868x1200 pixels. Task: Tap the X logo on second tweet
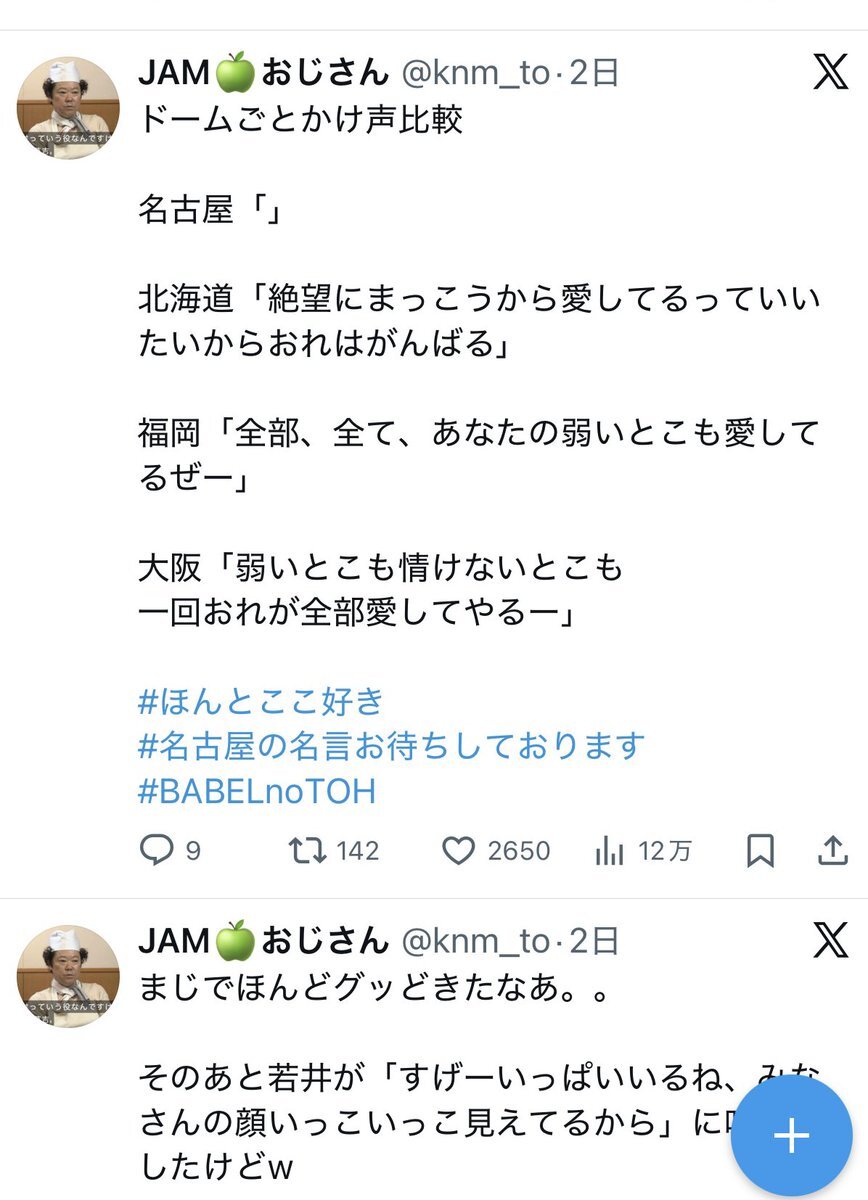point(830,941)
